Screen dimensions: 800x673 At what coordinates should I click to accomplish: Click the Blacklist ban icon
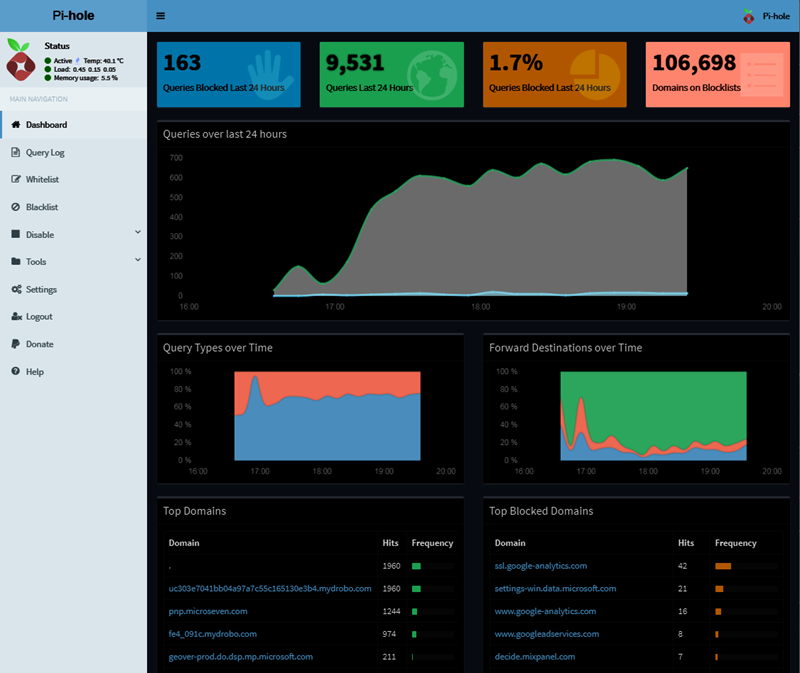pyautogui.click(x=16, y=207)
